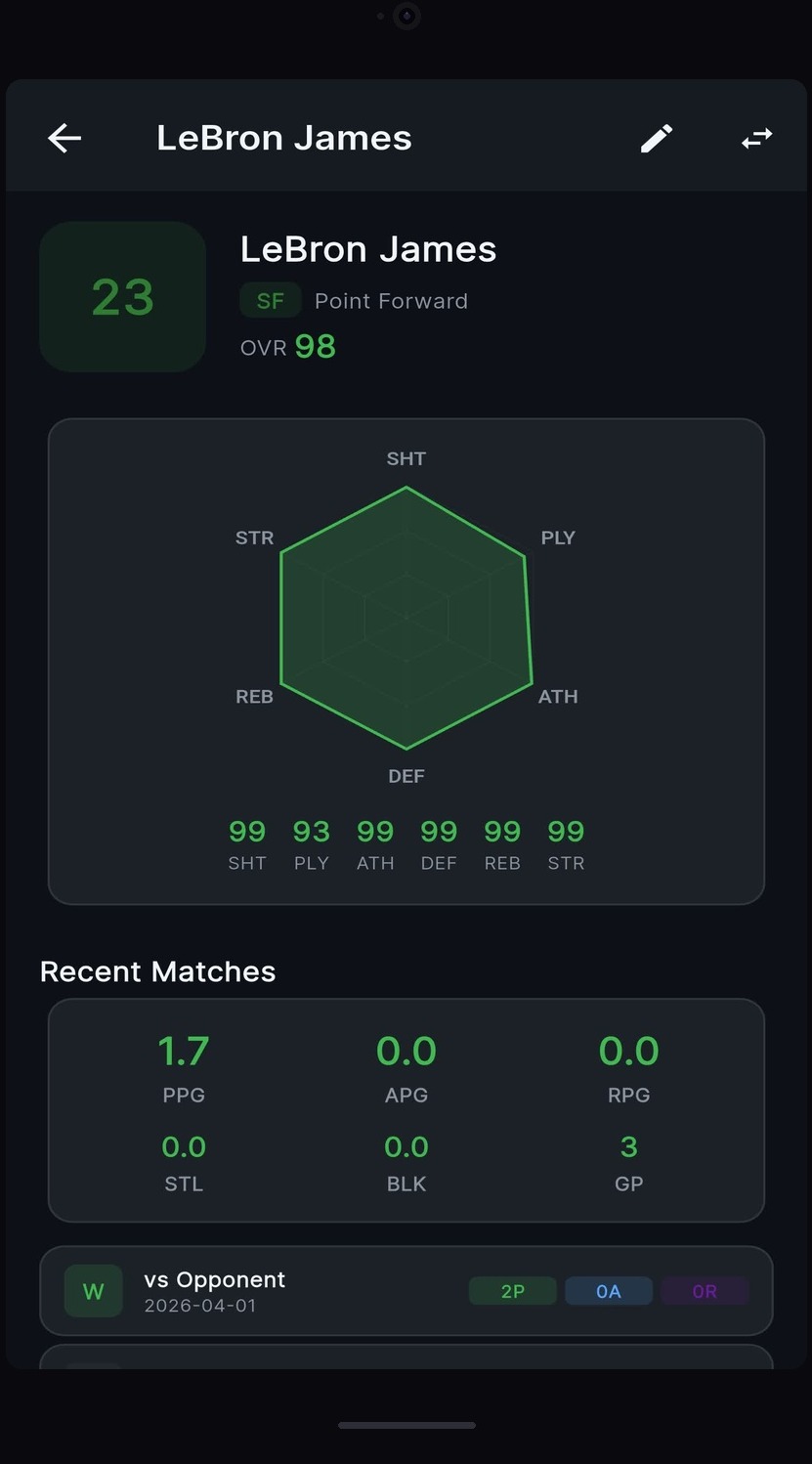Click the Point Forward label

pyautogui.click(x=391, y=300)
